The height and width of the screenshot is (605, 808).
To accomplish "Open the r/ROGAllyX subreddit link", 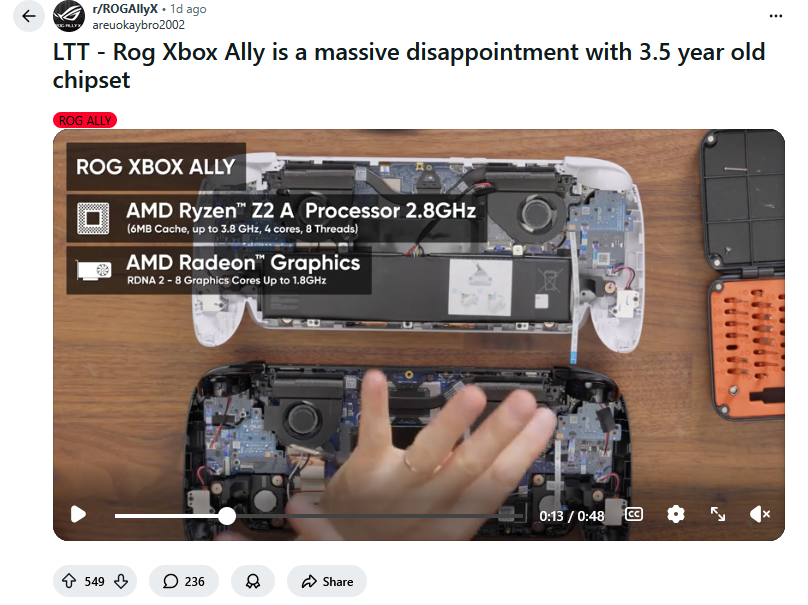I will (125, 9).
